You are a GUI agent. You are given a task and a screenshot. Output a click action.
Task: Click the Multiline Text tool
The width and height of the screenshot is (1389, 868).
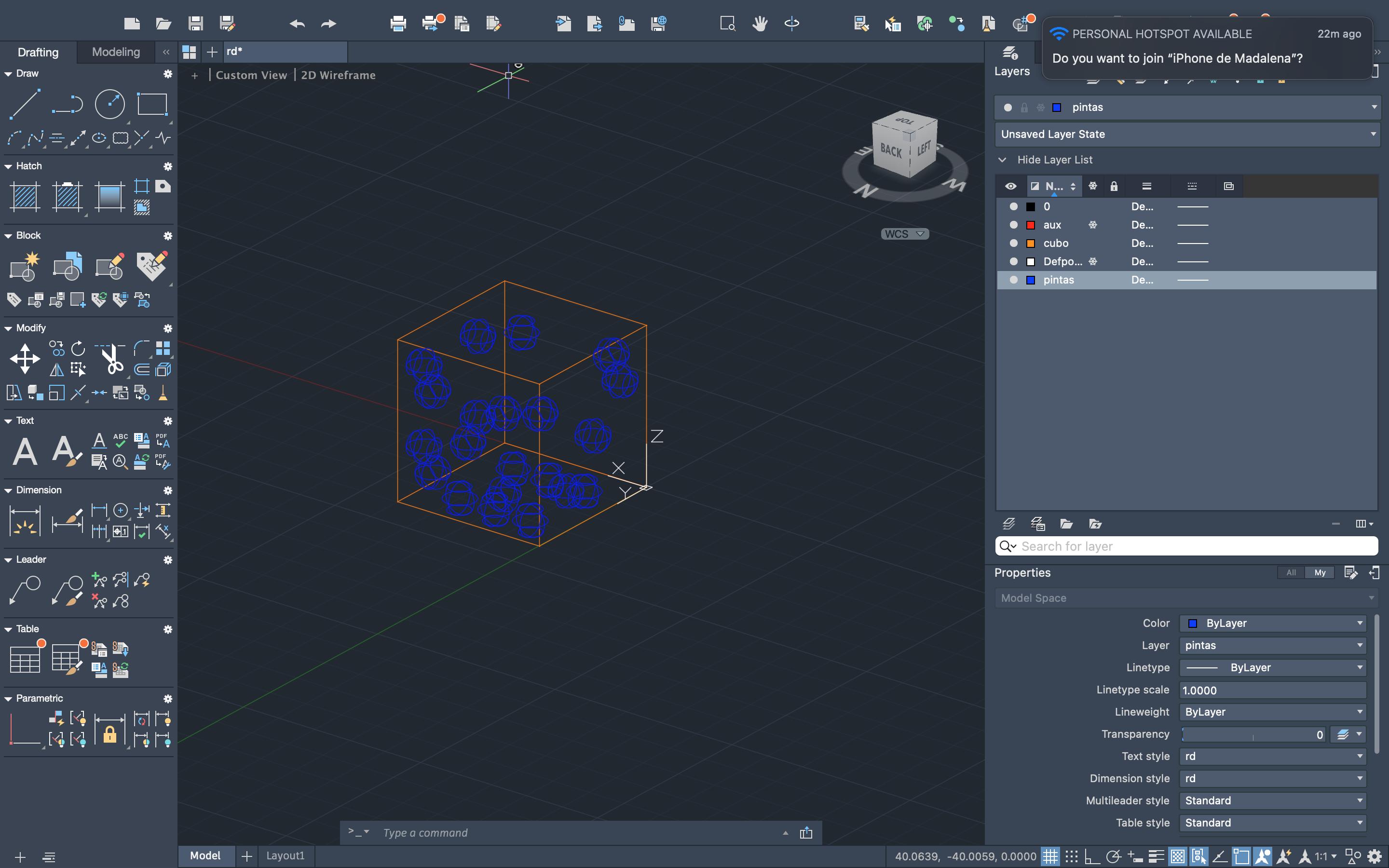click(25, 451)
